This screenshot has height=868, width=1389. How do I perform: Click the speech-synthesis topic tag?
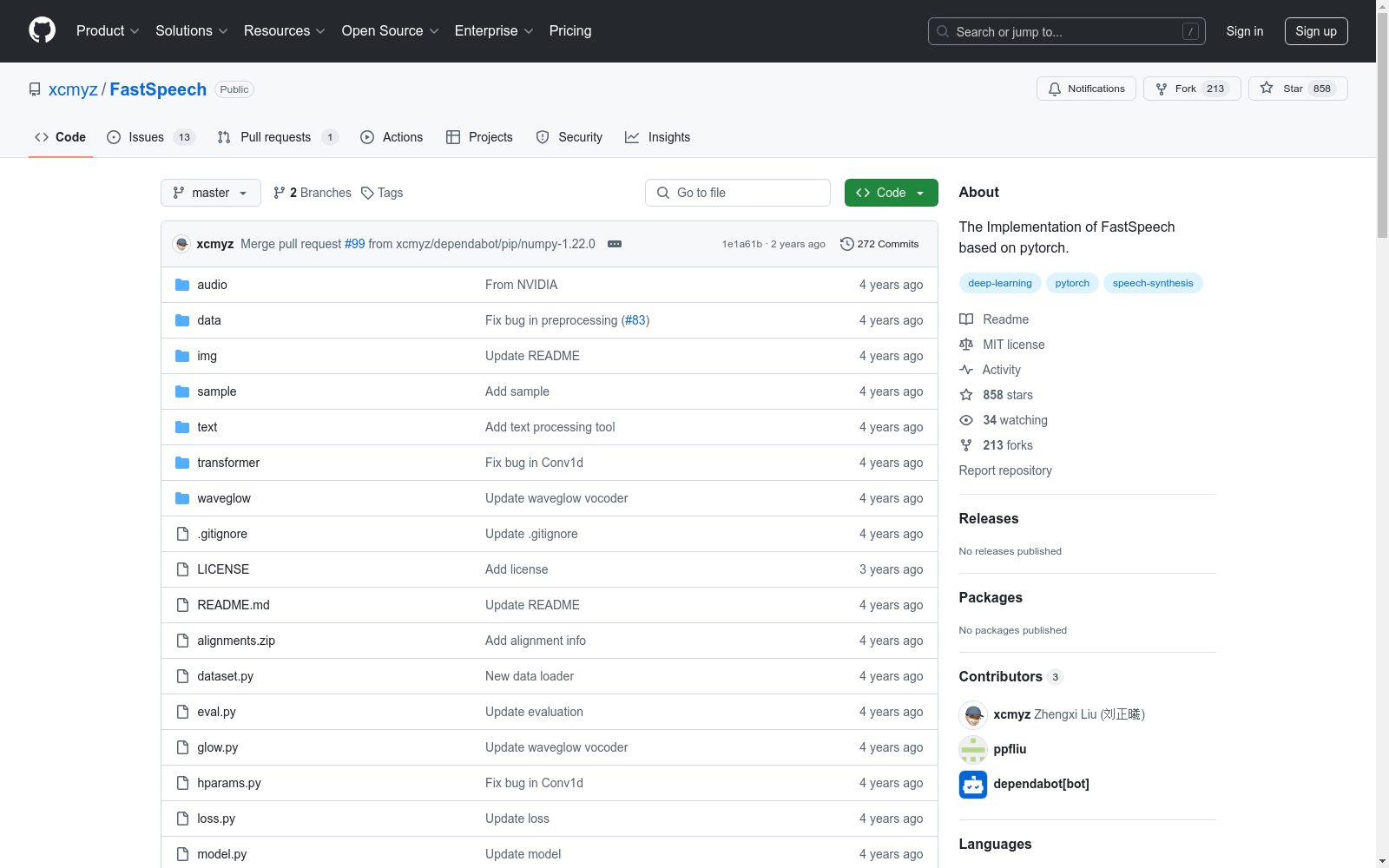[1153, 283]
